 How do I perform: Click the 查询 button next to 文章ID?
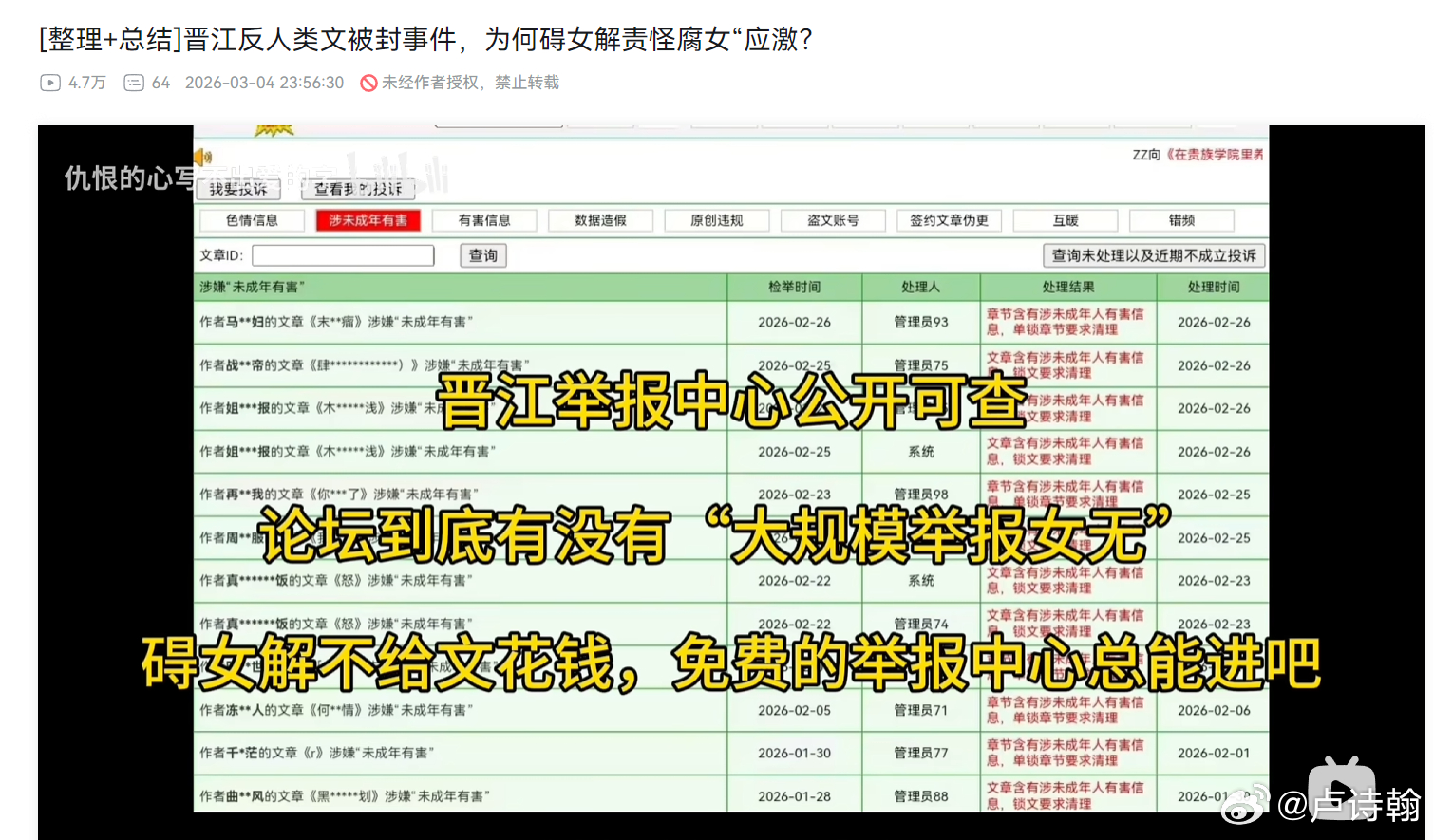[483, 255]
